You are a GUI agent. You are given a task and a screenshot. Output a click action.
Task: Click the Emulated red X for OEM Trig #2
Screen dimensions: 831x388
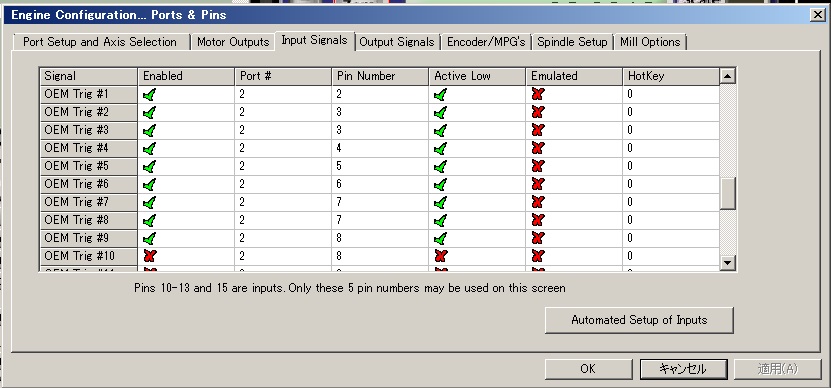(538, 112)
